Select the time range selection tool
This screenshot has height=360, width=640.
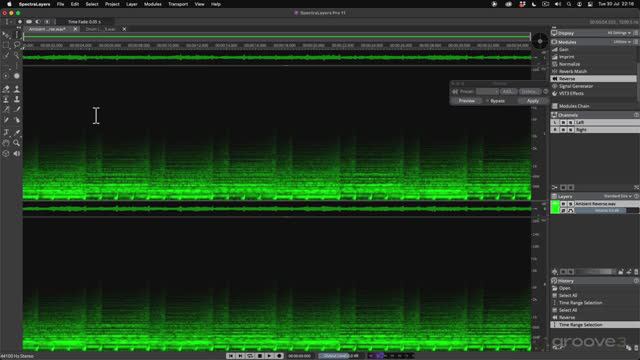click(17, 36)
